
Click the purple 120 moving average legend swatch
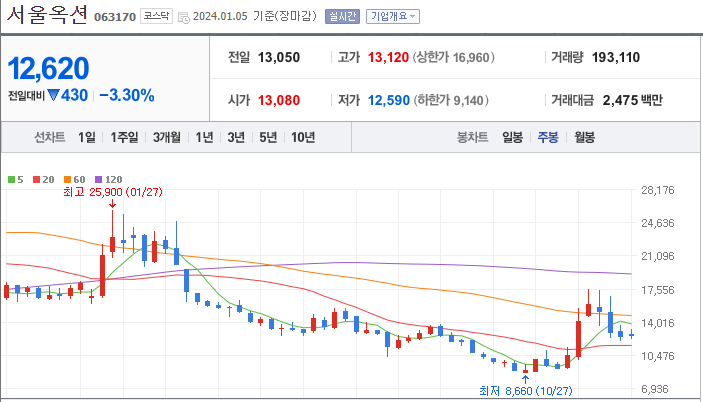tap(99, 180)
